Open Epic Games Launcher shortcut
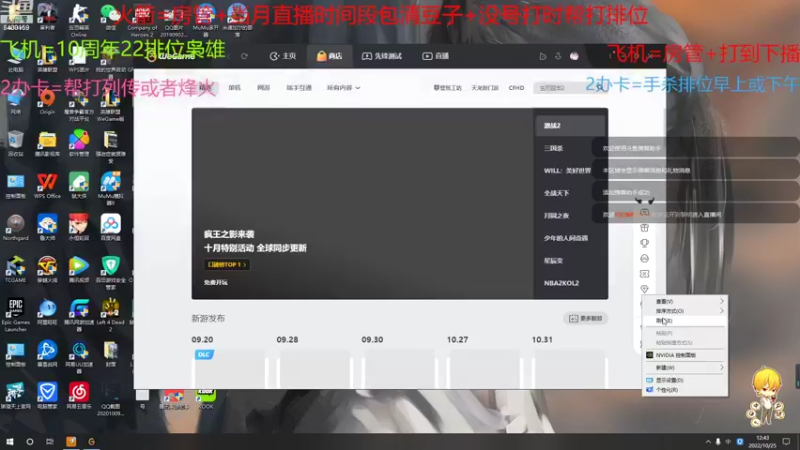Screen dimensions: 800x450 tap(15, 315)
